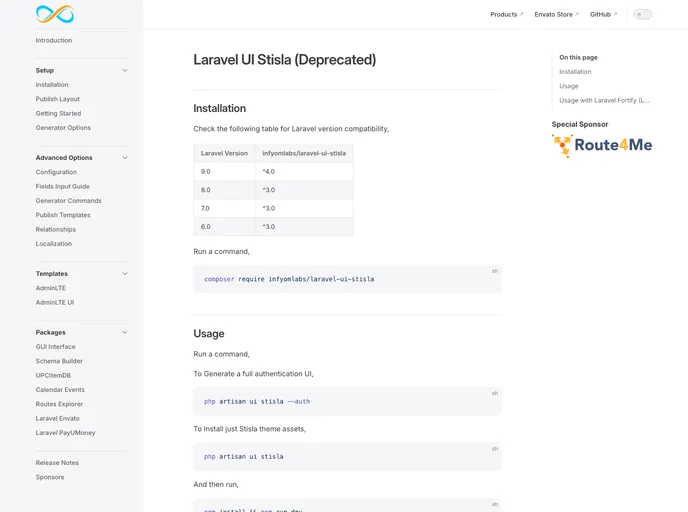Screen dimensions: 688x512
Task: Click the 7.0 version table cell
Action: (224, 208)
